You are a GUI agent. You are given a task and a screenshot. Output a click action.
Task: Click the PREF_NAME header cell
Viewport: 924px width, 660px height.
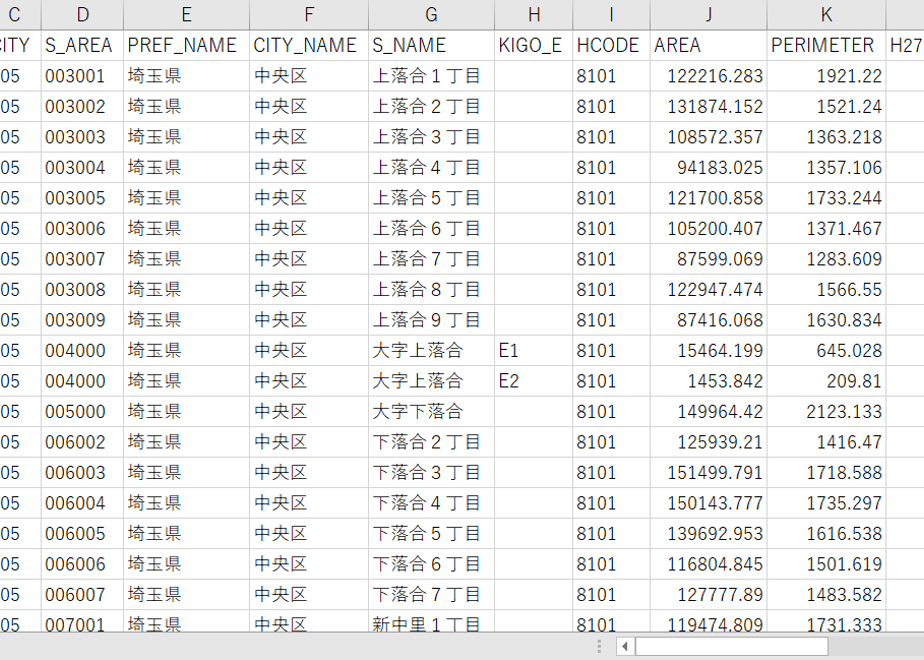pos(186,45)
